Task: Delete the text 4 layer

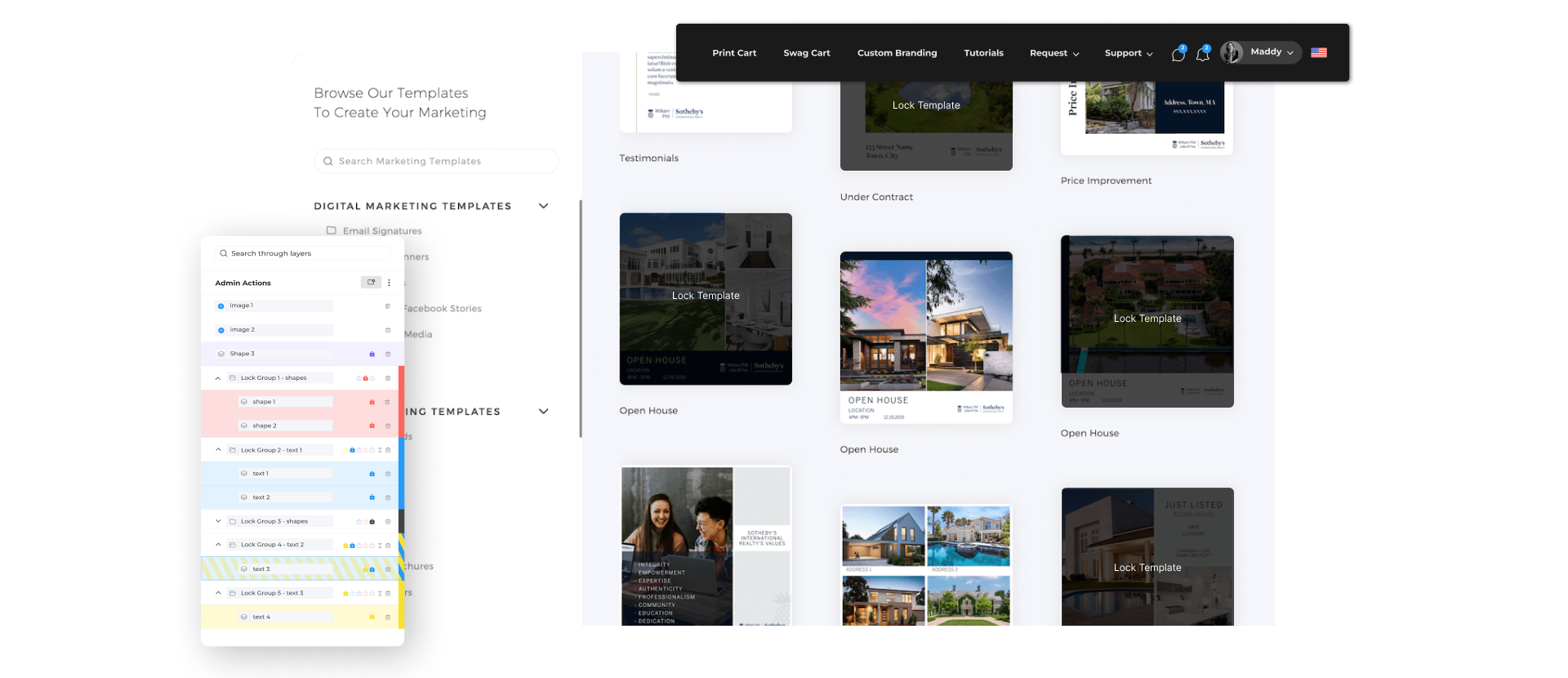Action: (388, 617)
